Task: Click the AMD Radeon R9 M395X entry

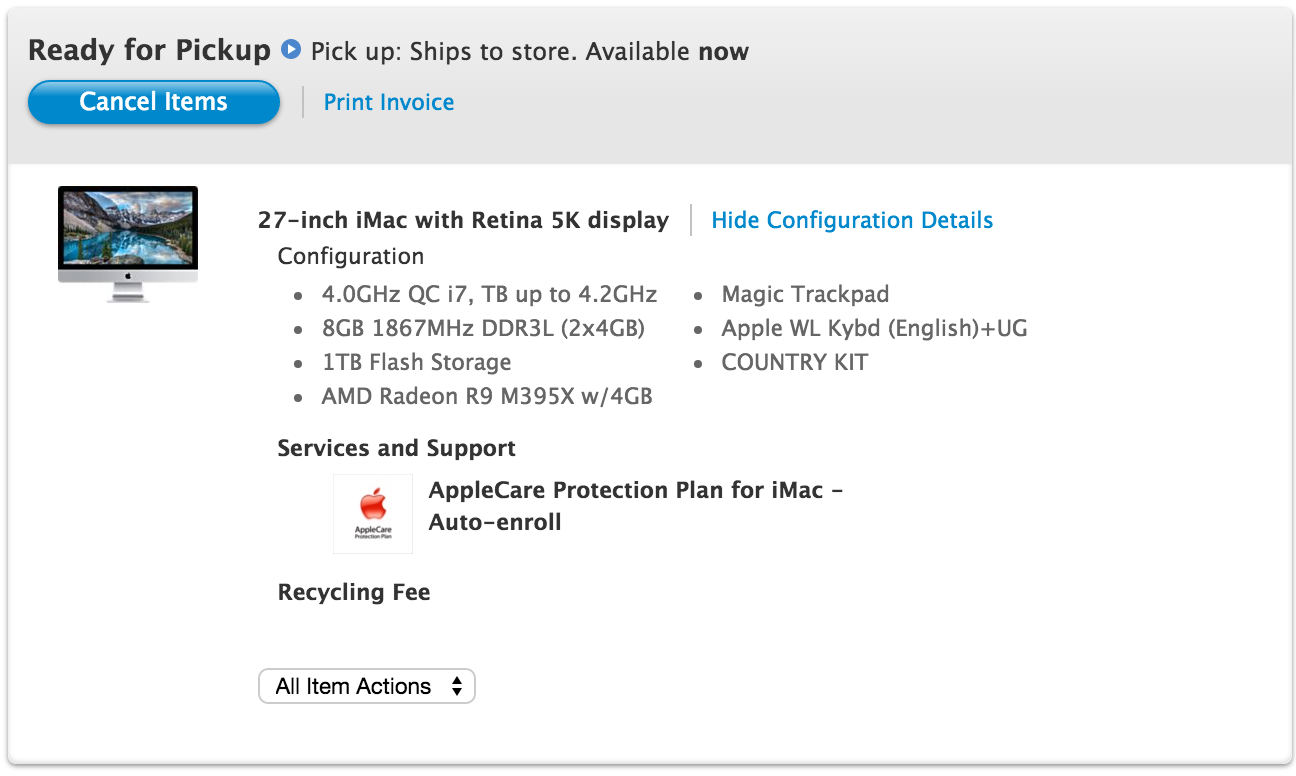Action: [x=487, y=396]
